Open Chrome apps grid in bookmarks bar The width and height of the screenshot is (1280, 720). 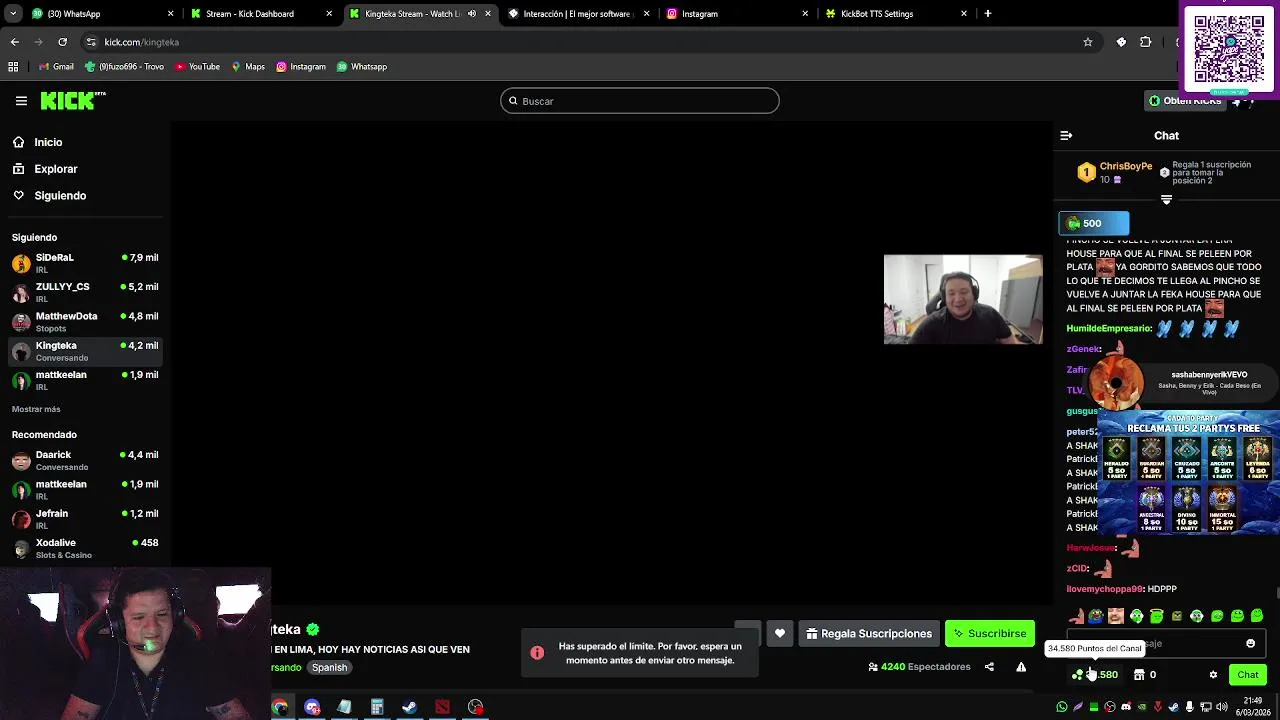pos(13,67)
